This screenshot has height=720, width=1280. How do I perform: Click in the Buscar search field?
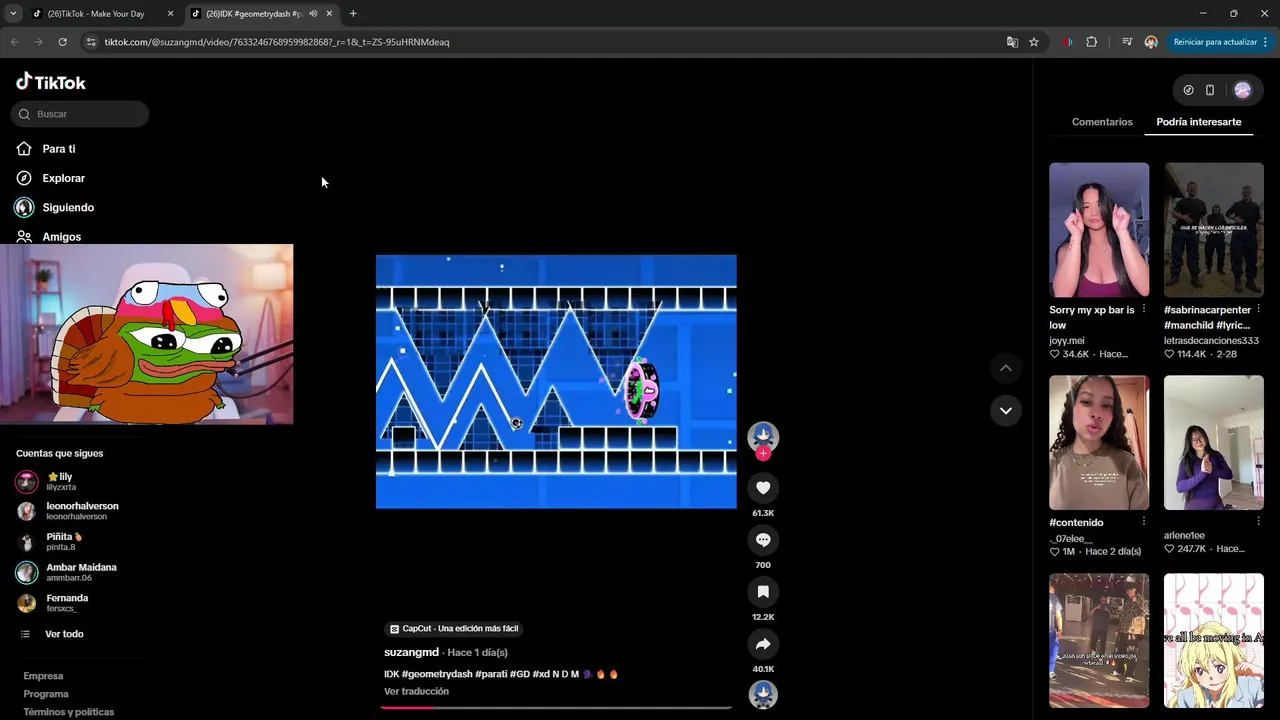pyautogui.click(x=80, y=114)
